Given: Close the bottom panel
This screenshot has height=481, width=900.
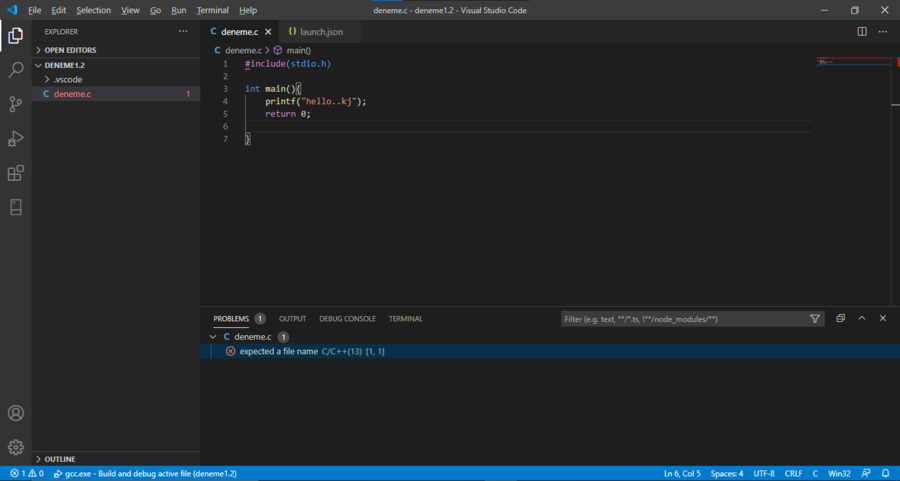Looking at the screenshot, I should click(x=883, y=318).
